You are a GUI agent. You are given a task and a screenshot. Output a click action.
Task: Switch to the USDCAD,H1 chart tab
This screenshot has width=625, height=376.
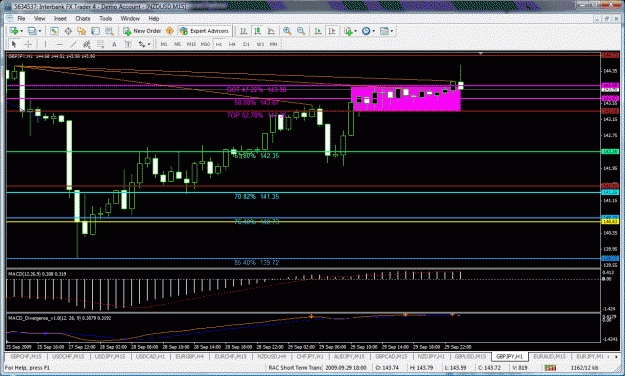[150, 356]
